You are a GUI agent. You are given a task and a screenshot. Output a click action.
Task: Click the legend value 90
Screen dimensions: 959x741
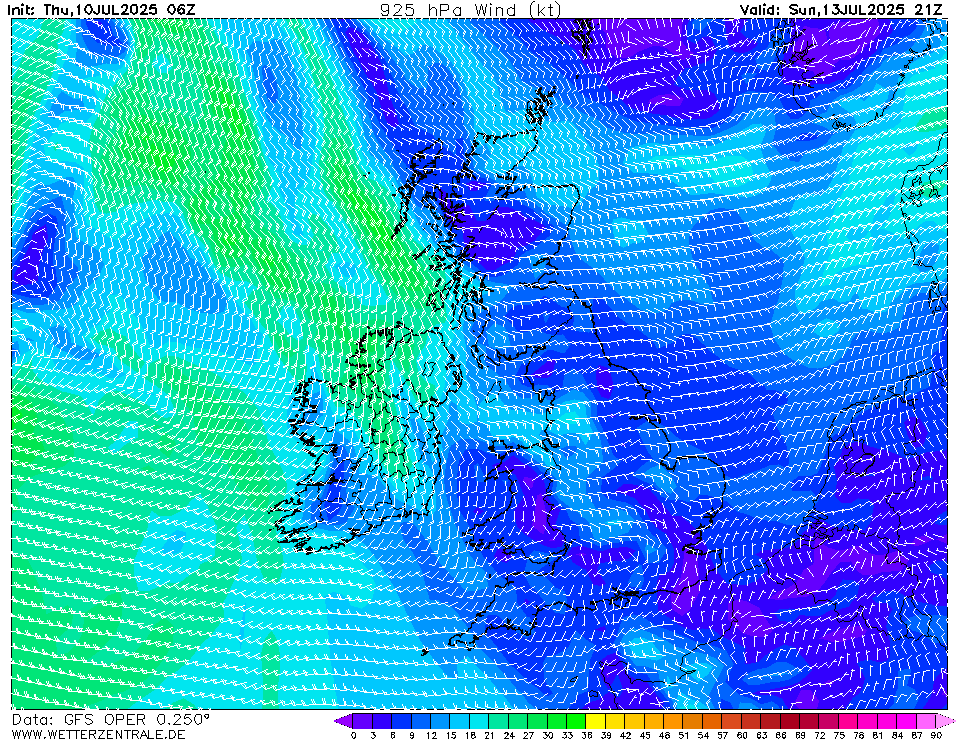[936, 735]
